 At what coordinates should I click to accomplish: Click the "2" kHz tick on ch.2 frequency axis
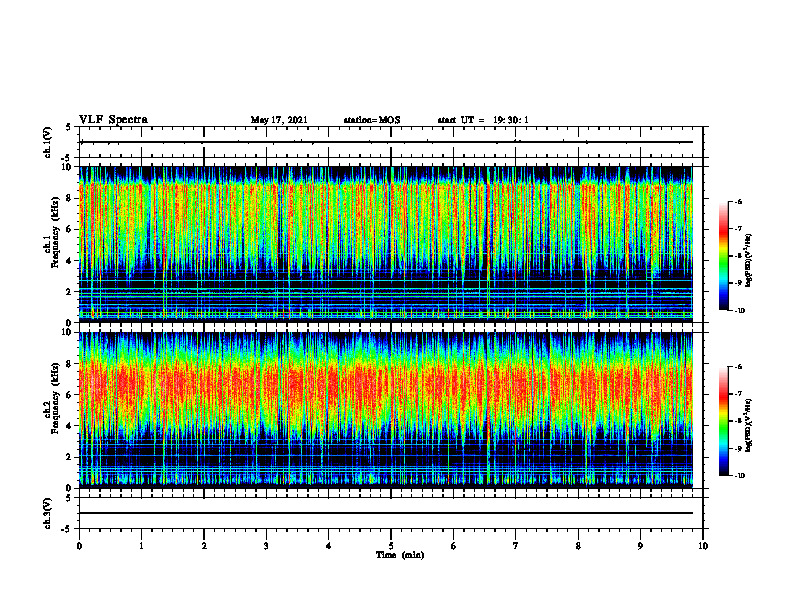coord(69,457)
